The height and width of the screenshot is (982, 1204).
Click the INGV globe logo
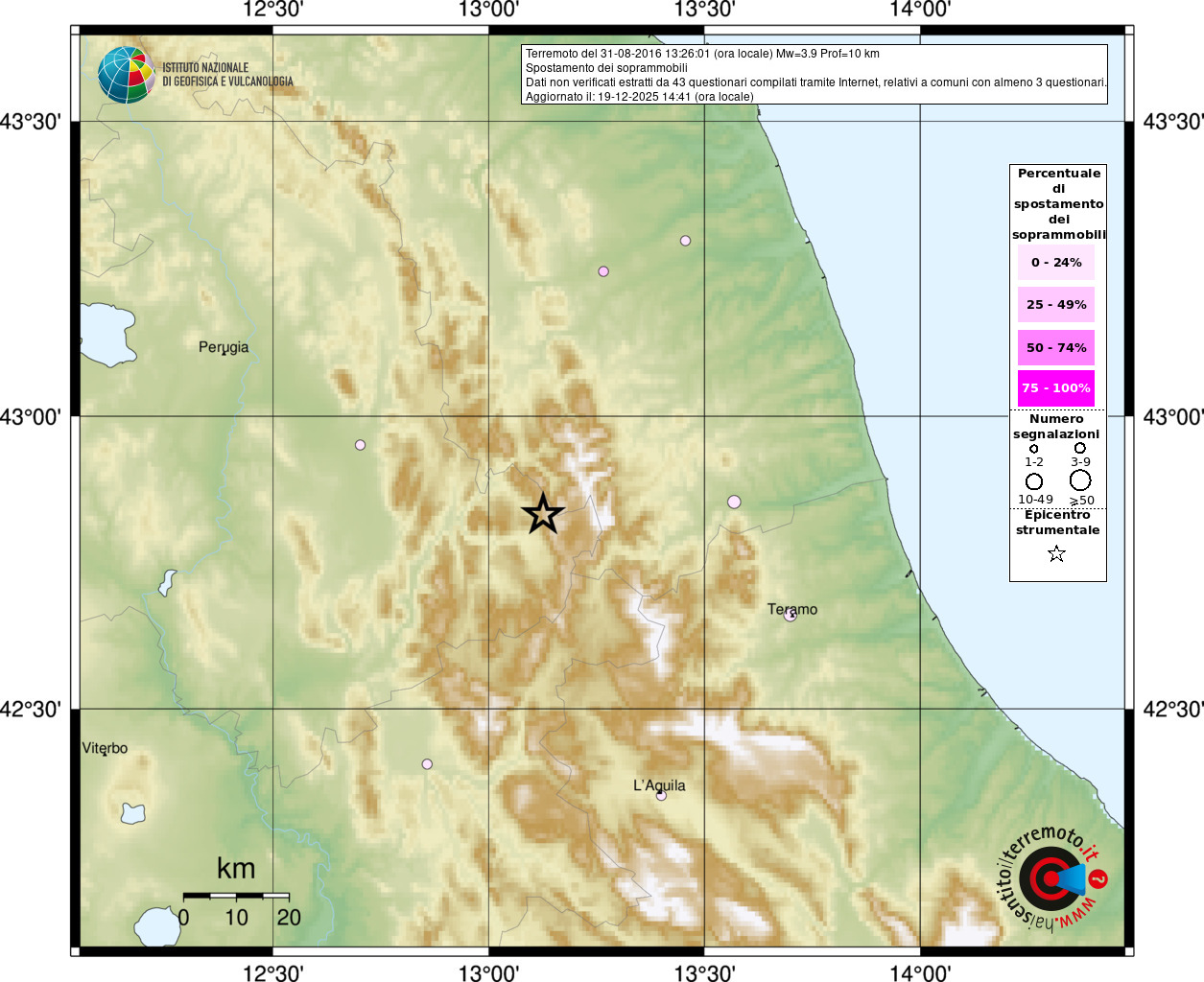(x=126, y=75)
